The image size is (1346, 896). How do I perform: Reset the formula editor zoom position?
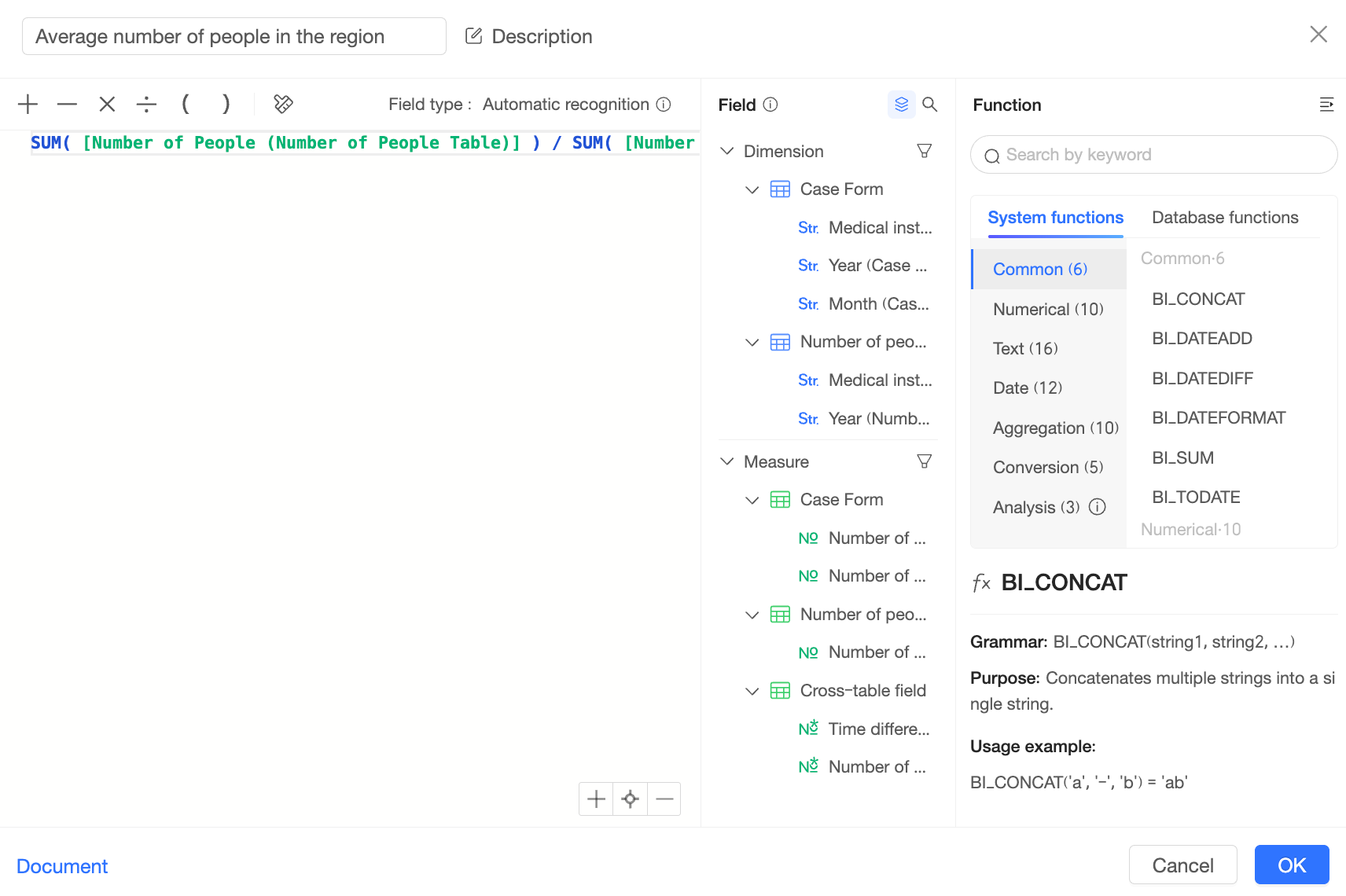tap(630, 799)
